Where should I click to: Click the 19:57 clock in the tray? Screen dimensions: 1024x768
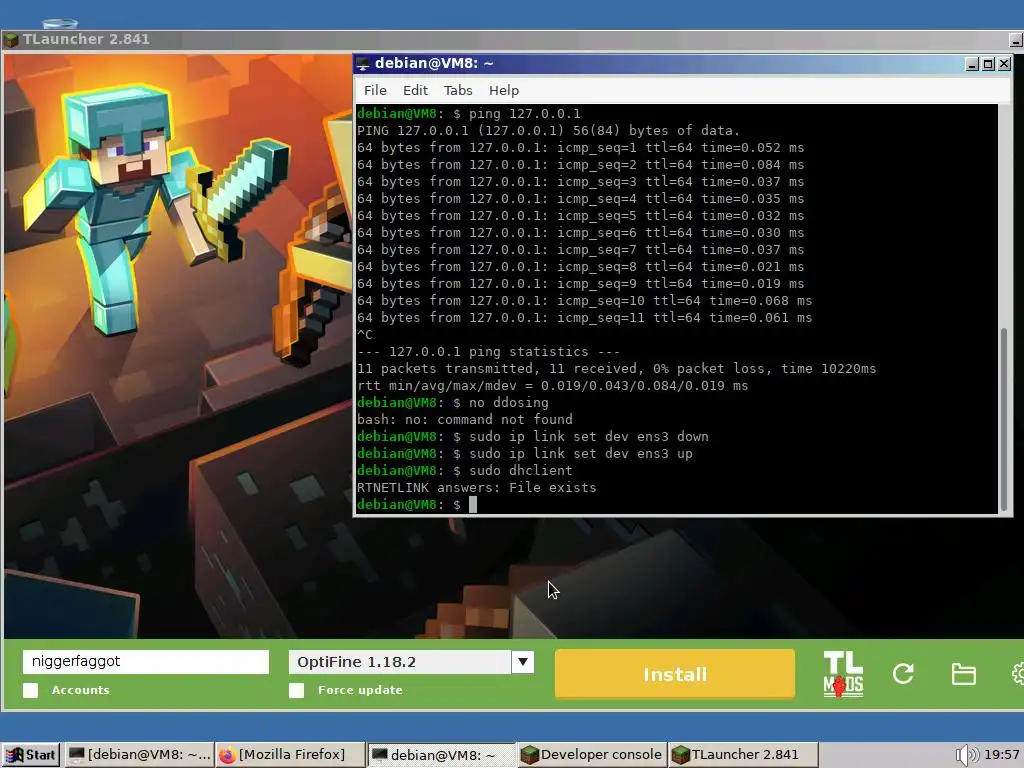point(1001,755)
